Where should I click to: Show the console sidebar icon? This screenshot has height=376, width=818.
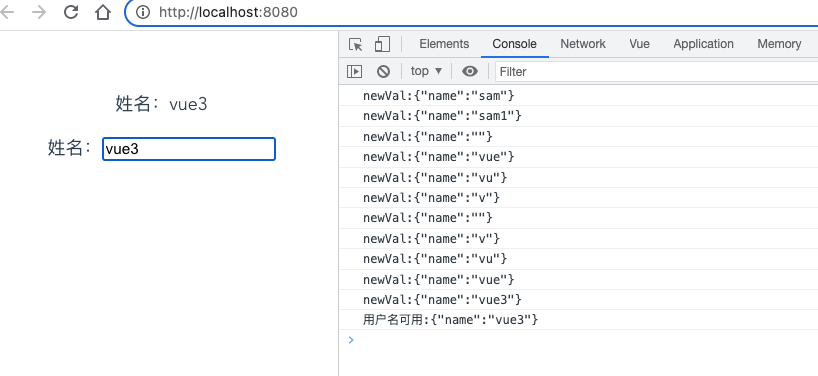[355, 71]
